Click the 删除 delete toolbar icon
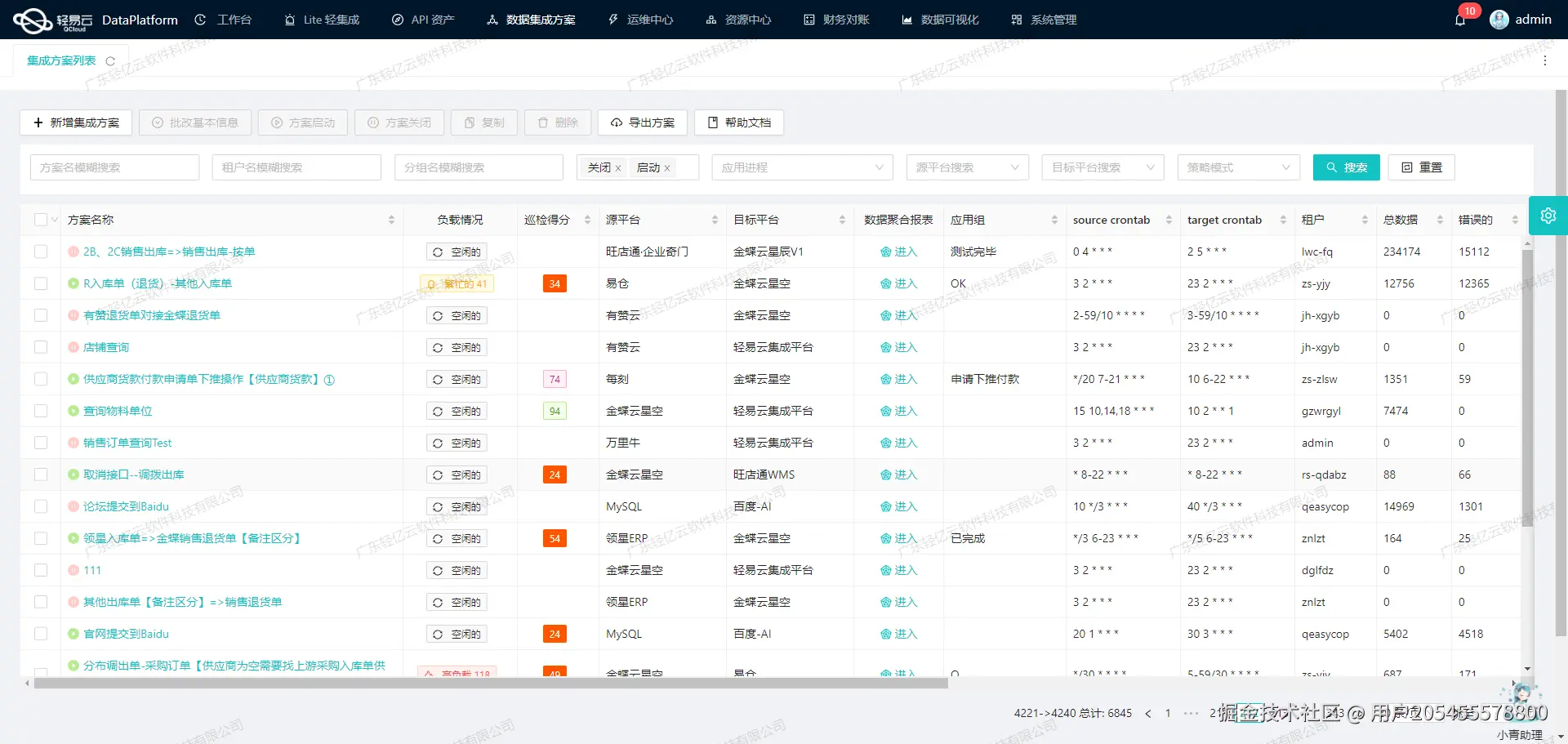Viewport: 1568px width, 744px height. pyautogui.click(x=558, y=123)
